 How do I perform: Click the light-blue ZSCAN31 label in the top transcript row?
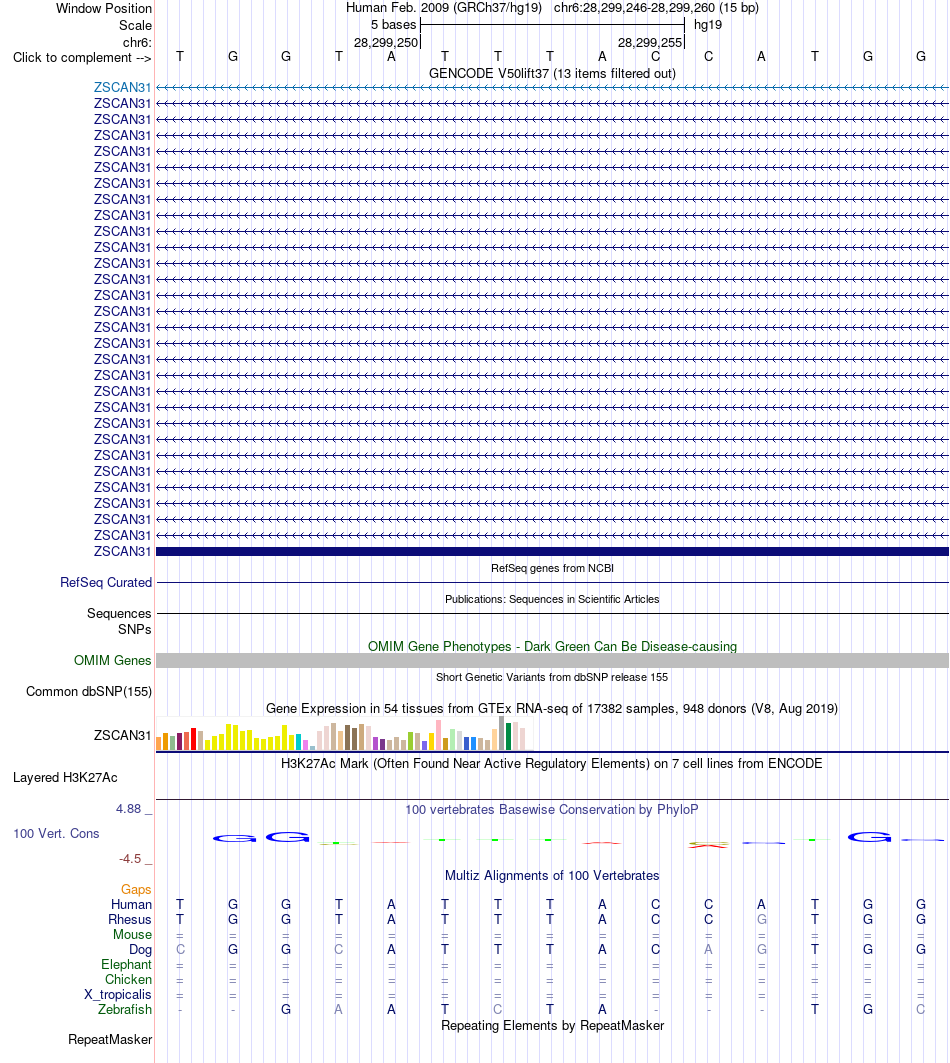122,87
